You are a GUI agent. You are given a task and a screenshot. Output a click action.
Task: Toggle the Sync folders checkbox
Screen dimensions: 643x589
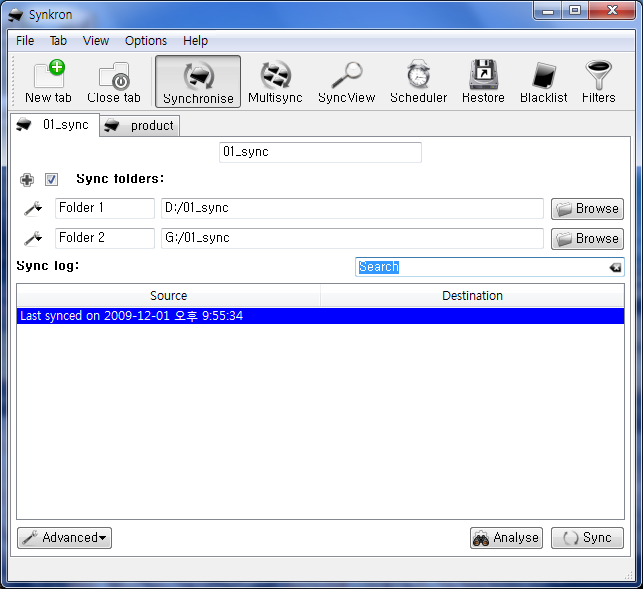tap(51, 179)
